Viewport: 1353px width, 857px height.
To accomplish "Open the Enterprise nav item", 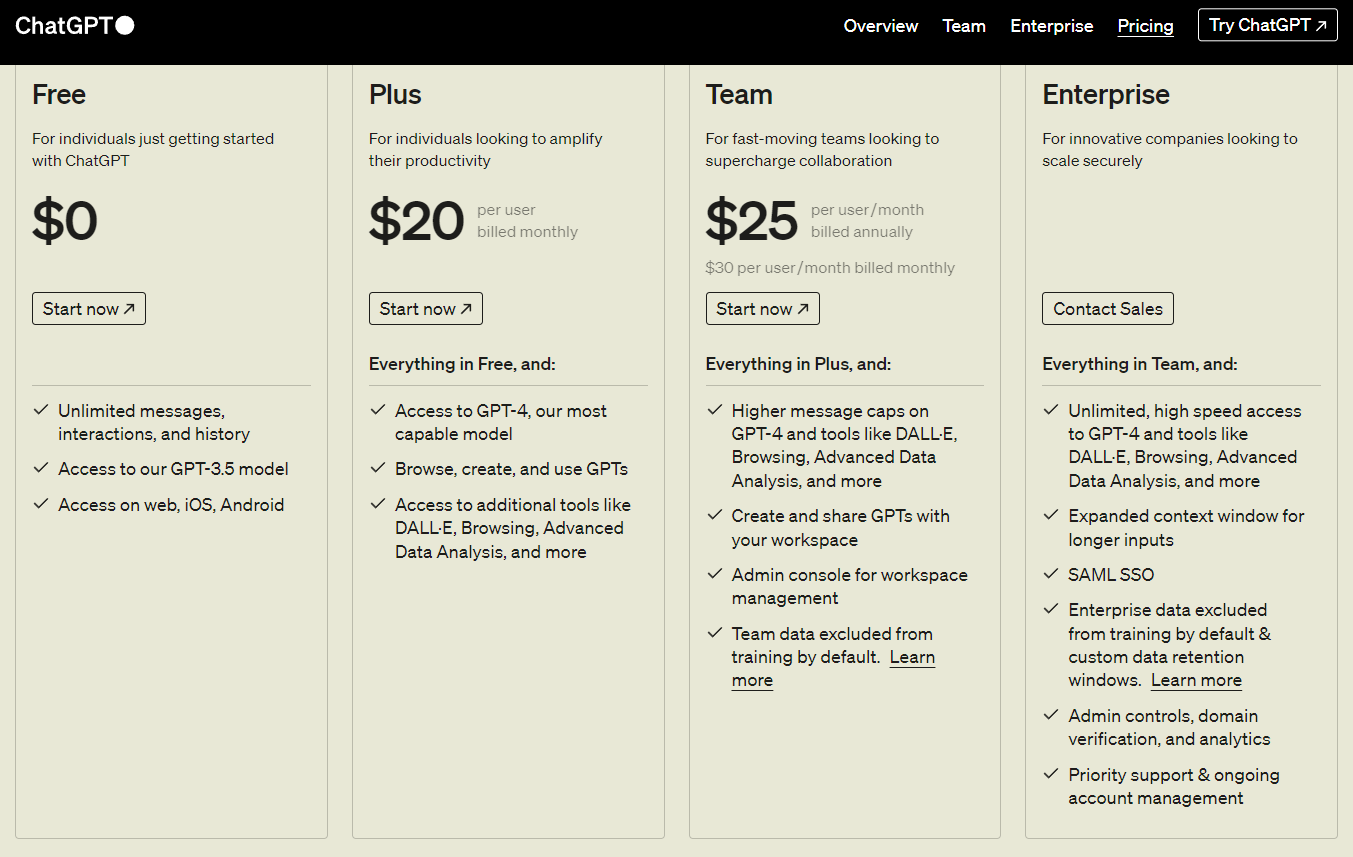I will 1052,26.
